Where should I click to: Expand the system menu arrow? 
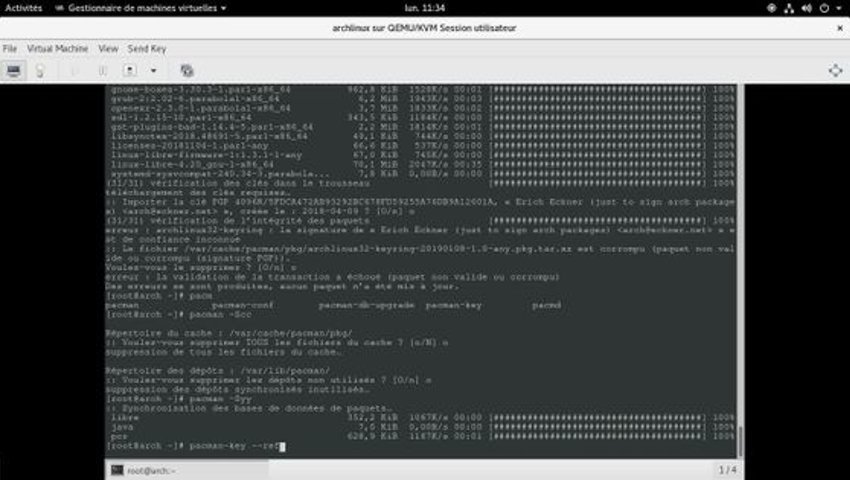coord(839,9)
